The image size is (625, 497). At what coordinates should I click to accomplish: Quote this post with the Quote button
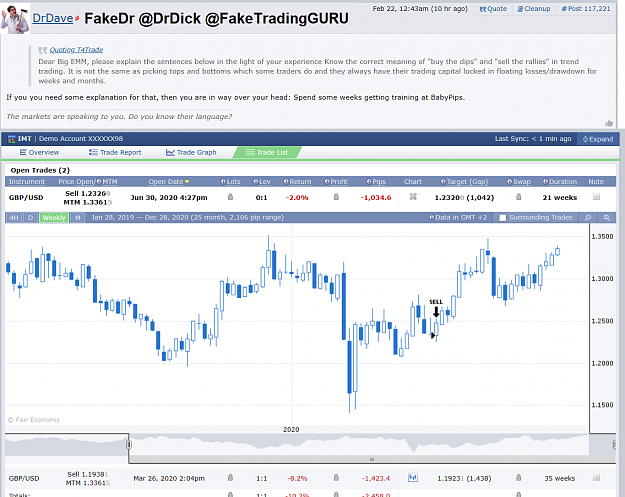click(493, 9)
